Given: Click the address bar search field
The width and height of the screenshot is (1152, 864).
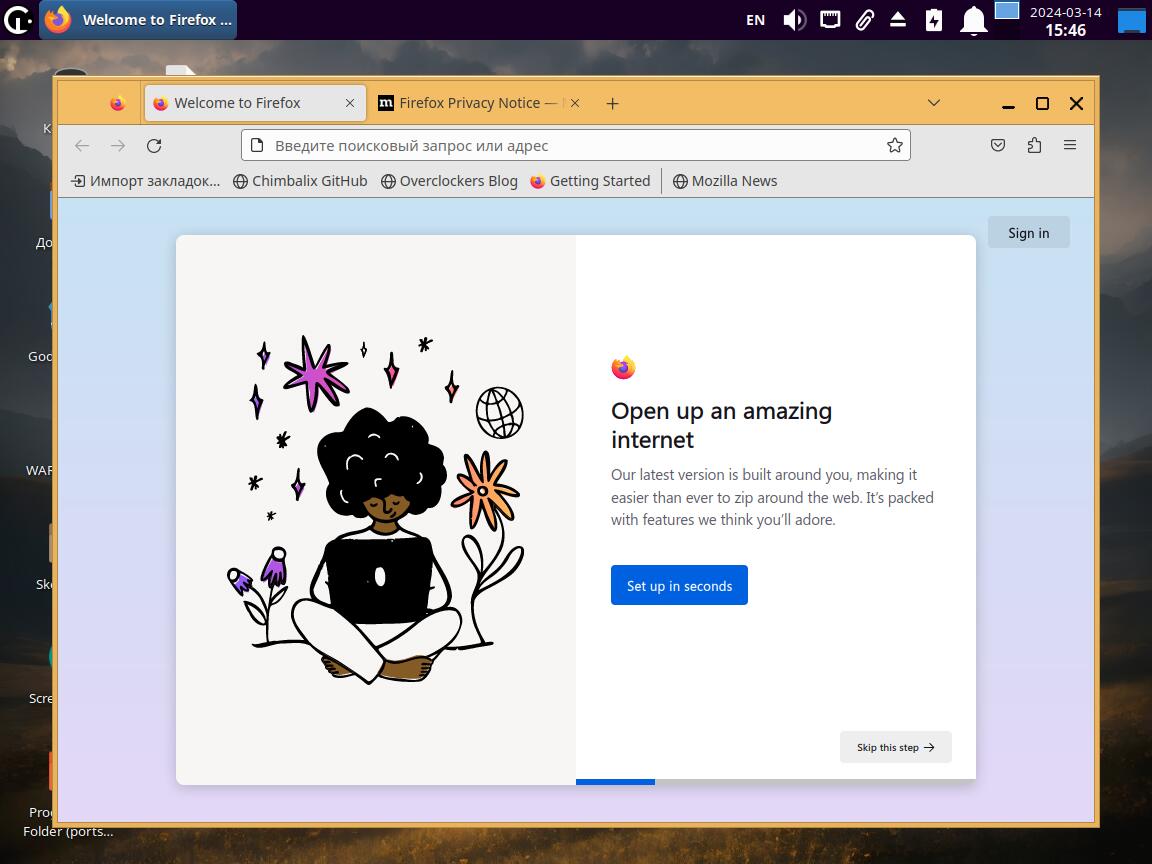Looking at the screenshot, I should click(x=575, y=145).
